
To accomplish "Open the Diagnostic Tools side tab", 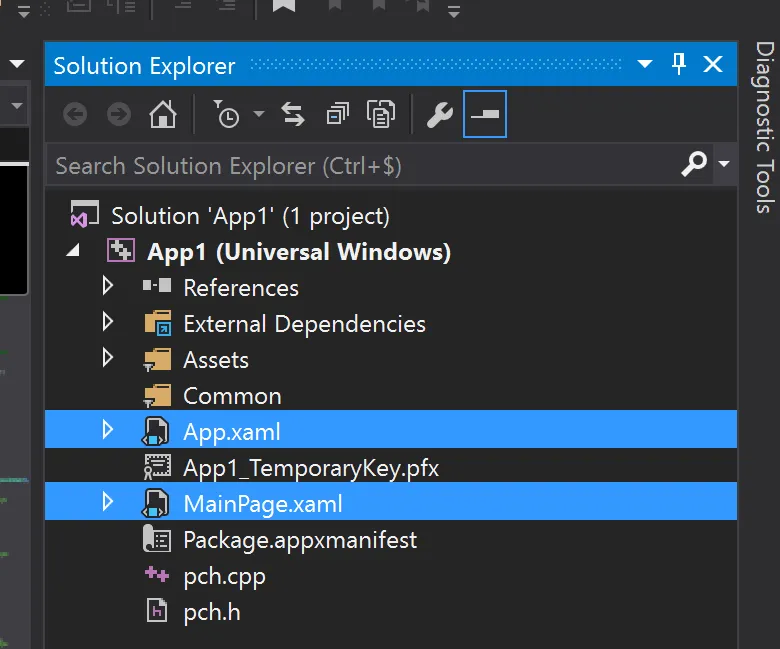I will coord(765,128).
